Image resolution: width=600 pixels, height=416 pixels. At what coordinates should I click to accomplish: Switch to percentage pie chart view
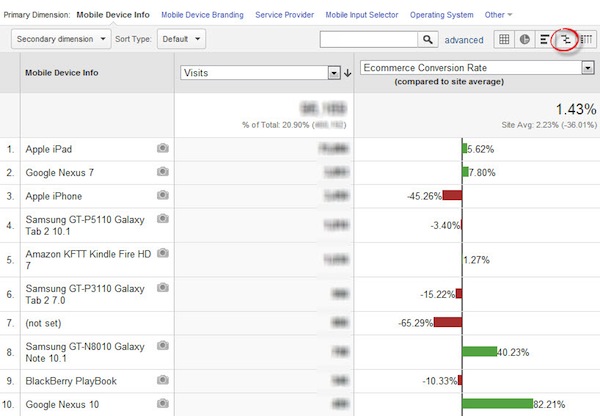pyautogui.click(x=524, y=39)
